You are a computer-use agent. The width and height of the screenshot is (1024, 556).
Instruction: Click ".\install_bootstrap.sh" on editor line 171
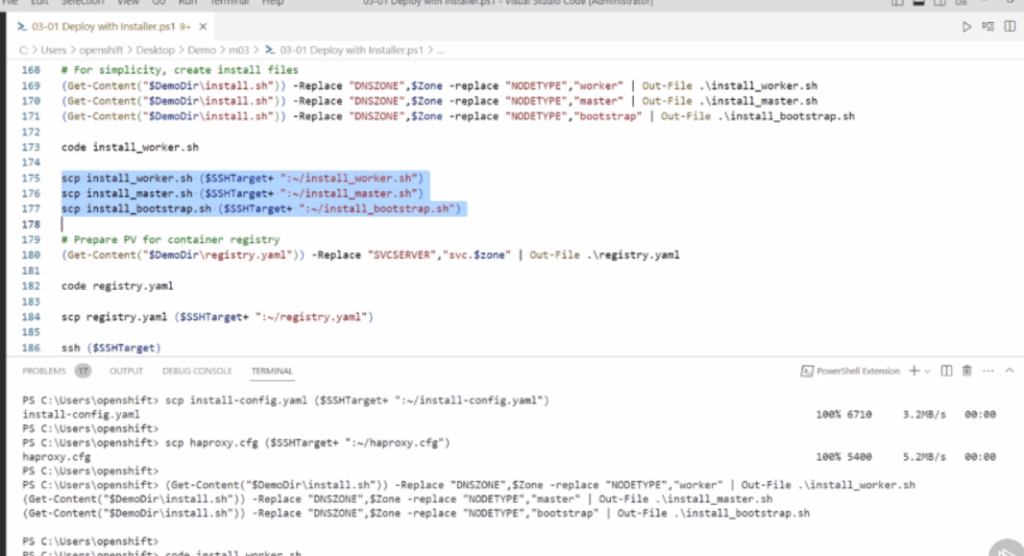[x=786, y=116]
